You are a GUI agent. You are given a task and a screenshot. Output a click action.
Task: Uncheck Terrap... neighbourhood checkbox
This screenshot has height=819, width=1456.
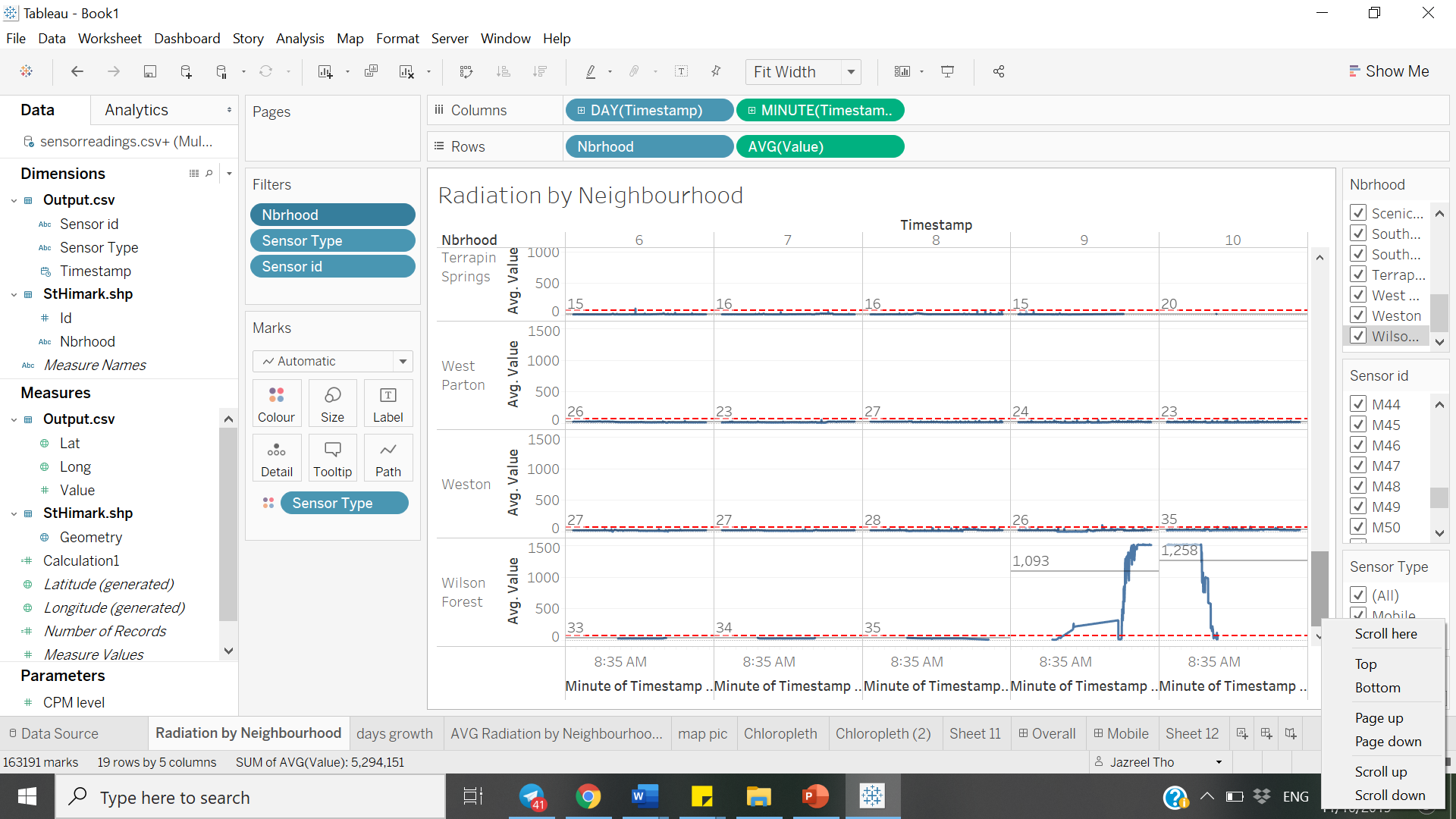pos(1358,275)
